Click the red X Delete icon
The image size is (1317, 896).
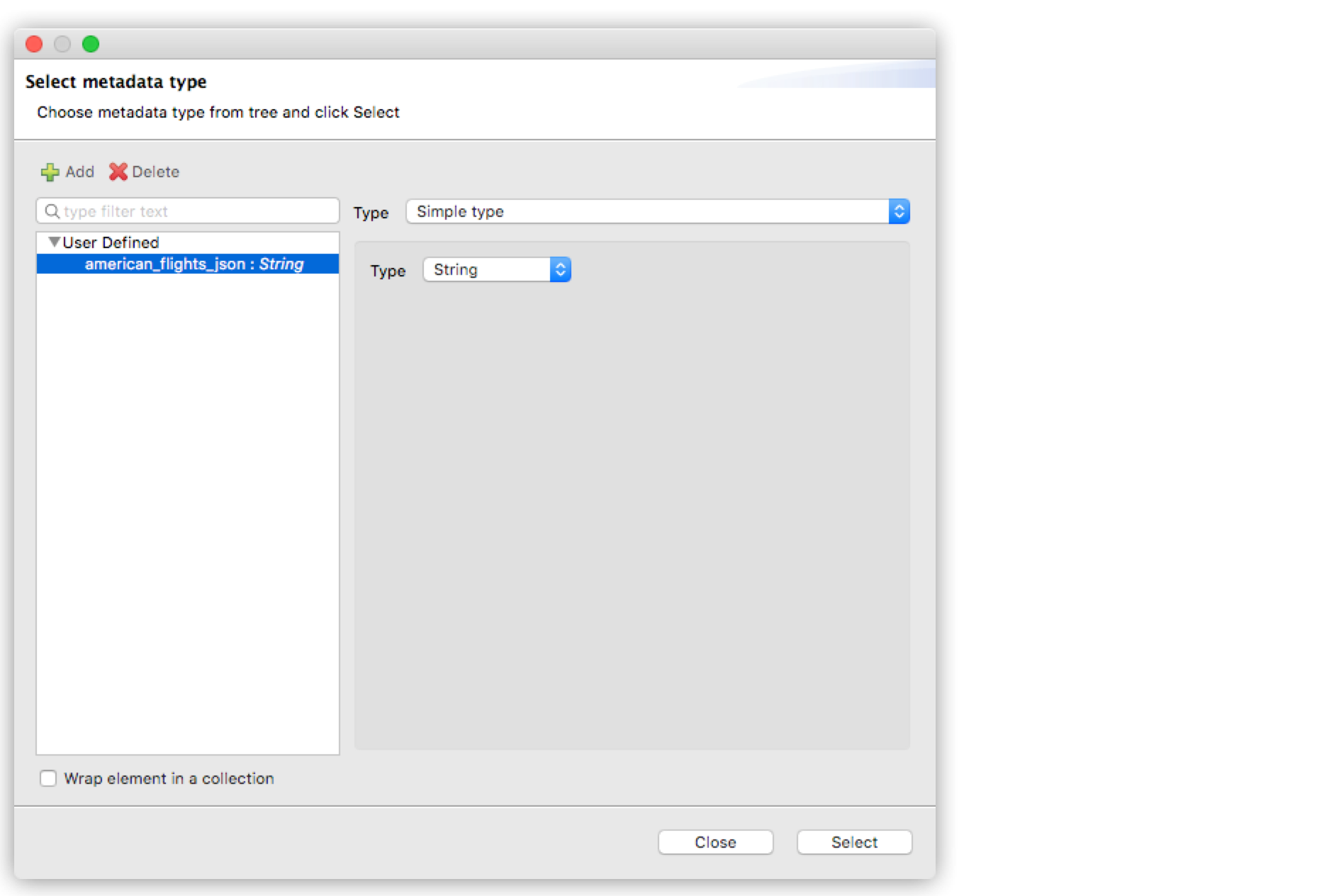119,172
